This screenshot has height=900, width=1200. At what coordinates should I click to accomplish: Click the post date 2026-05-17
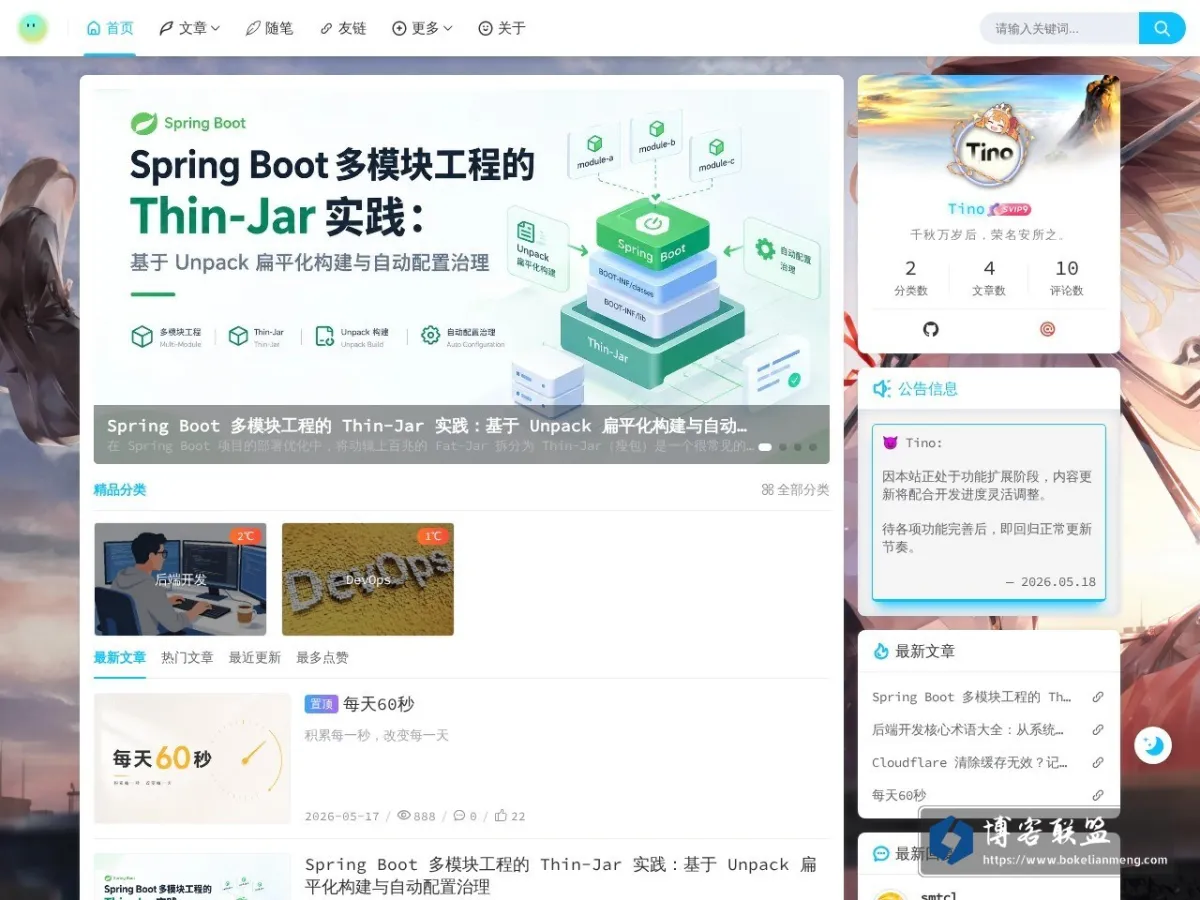342,816
